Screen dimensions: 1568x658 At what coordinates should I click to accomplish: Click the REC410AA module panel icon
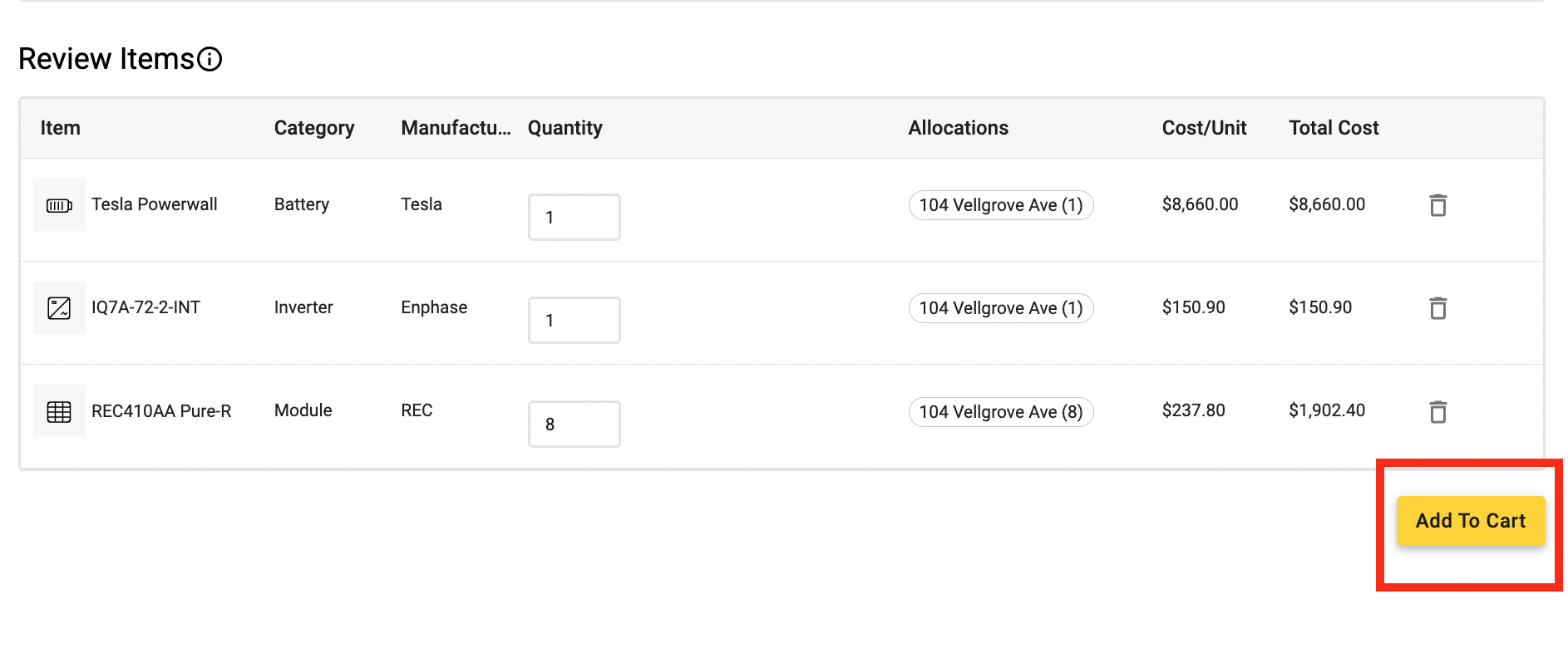click(59, 411)
